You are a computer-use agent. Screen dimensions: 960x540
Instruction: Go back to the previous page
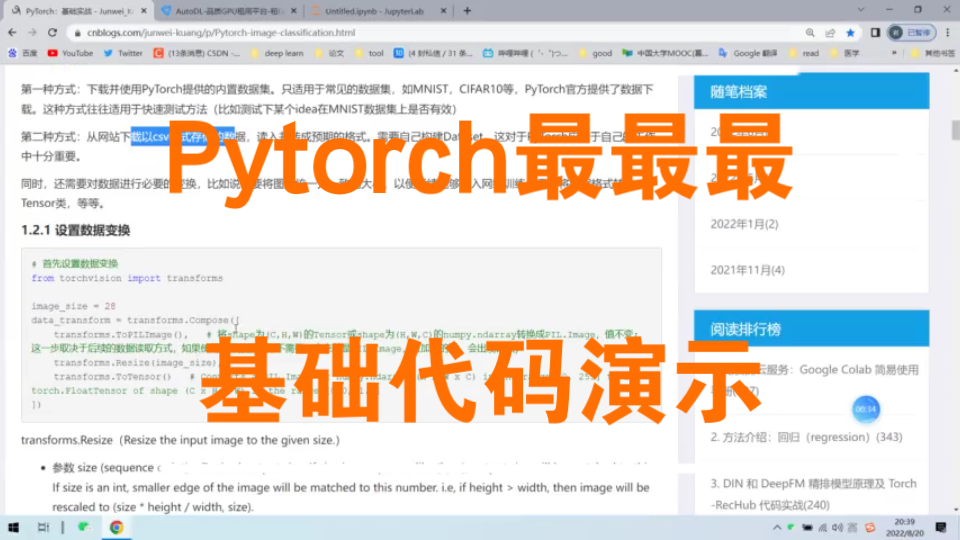click(x=13, y=32)
